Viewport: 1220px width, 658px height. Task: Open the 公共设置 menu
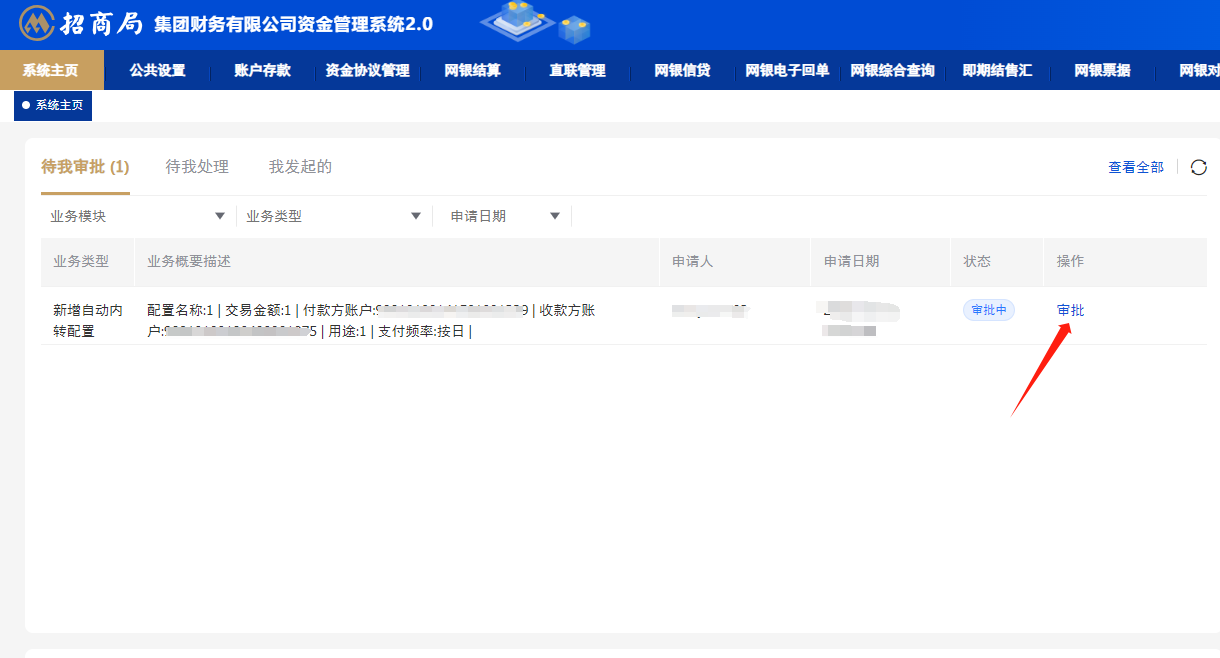click(x=157, y=70)
